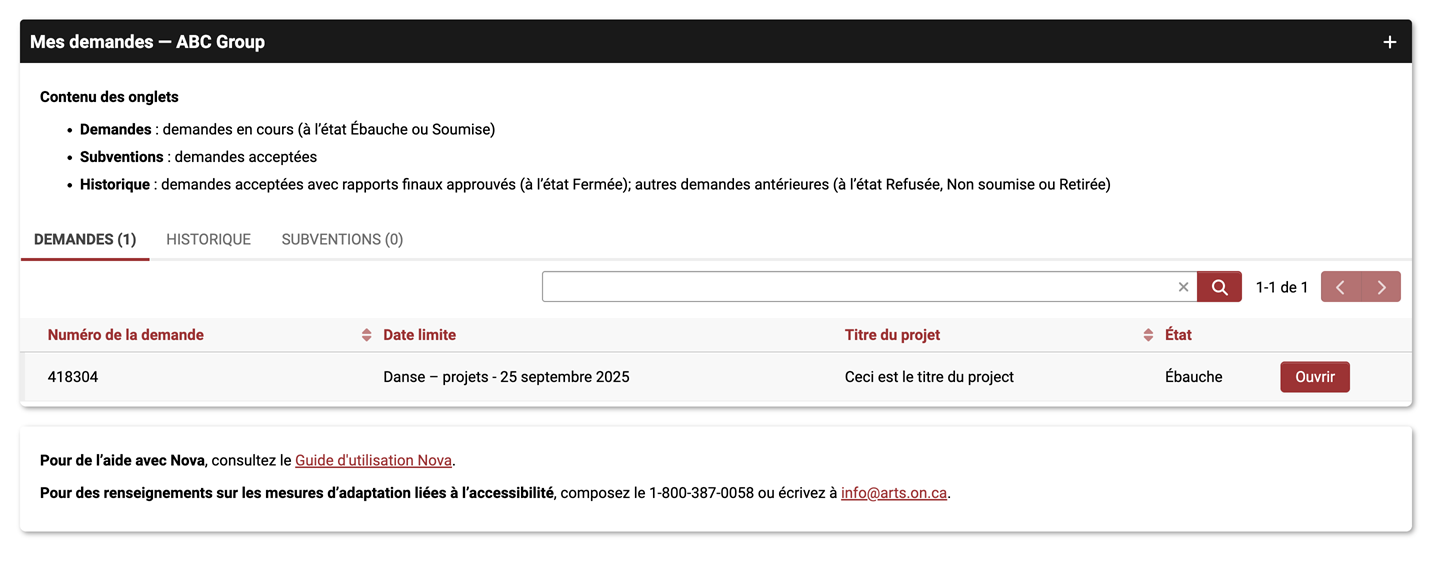Image resolution: width=1431 pixels, height=567 pixels.
Task: Go to next page of results
Action: click(x=1381, y=287)
